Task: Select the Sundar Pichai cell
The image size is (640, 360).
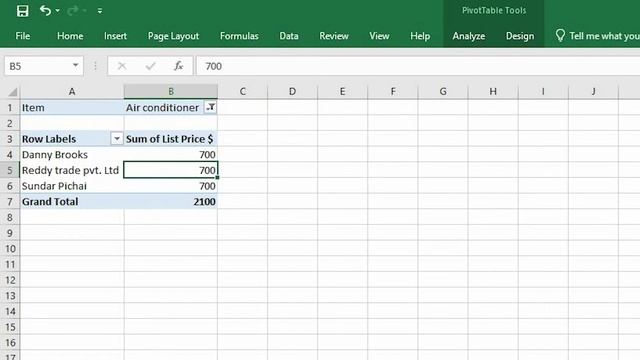Action: pyautogui.click(x=72, y=186)
